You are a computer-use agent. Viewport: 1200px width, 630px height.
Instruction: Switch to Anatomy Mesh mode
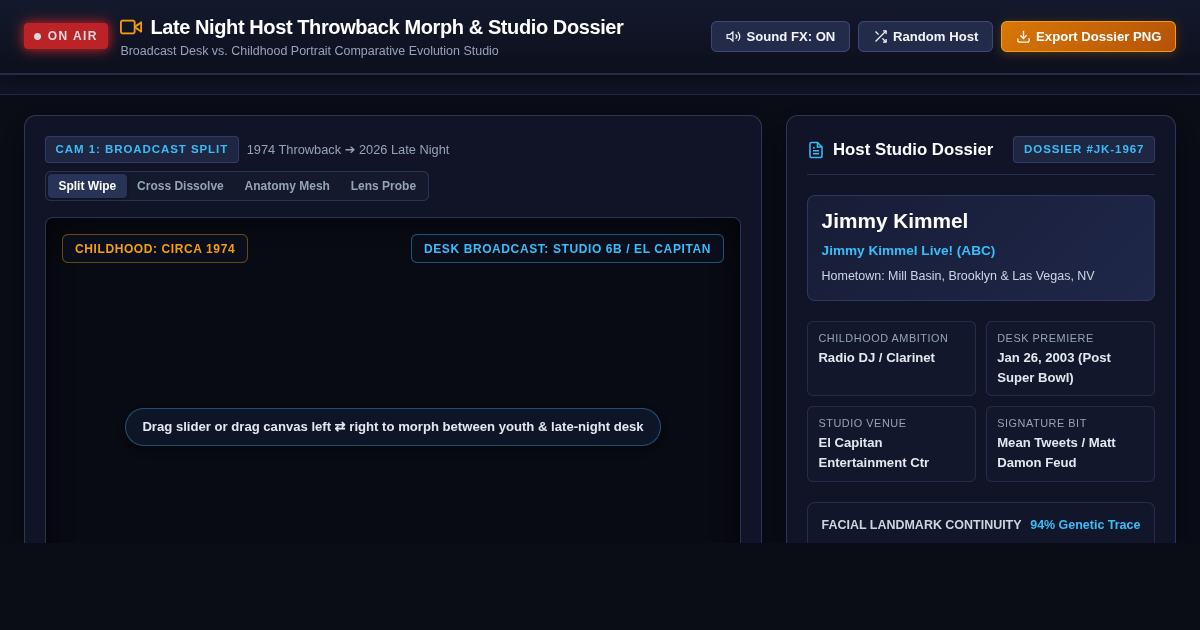287,186
